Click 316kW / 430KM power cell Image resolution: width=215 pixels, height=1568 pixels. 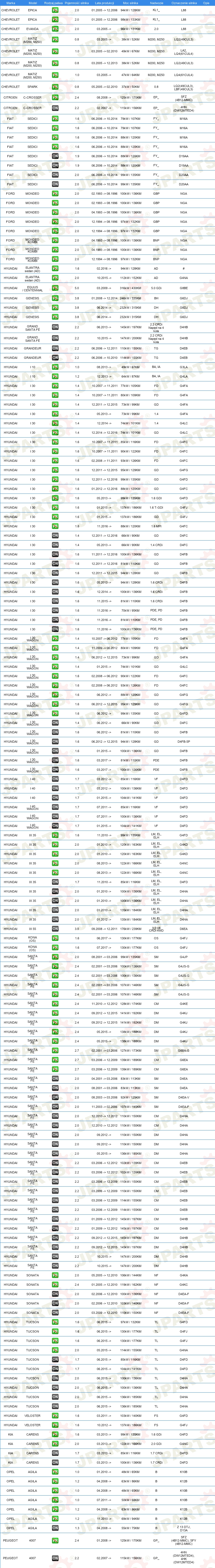(131, 289)
